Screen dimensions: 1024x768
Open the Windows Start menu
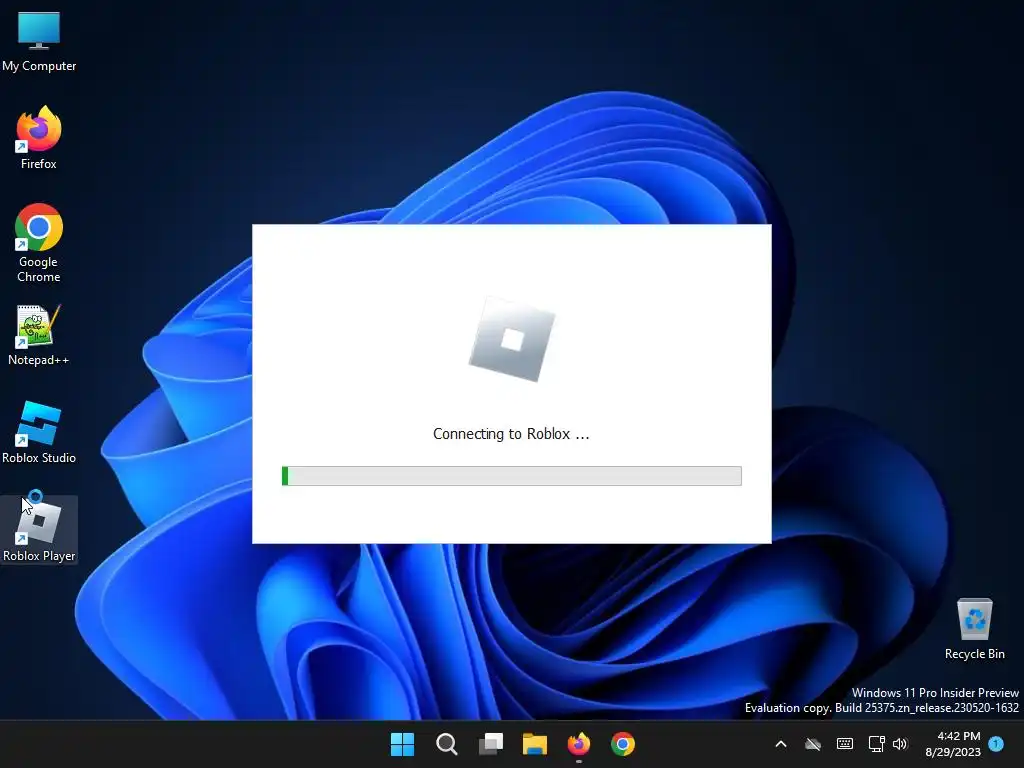pyautogui.click(x=402, y=744)
